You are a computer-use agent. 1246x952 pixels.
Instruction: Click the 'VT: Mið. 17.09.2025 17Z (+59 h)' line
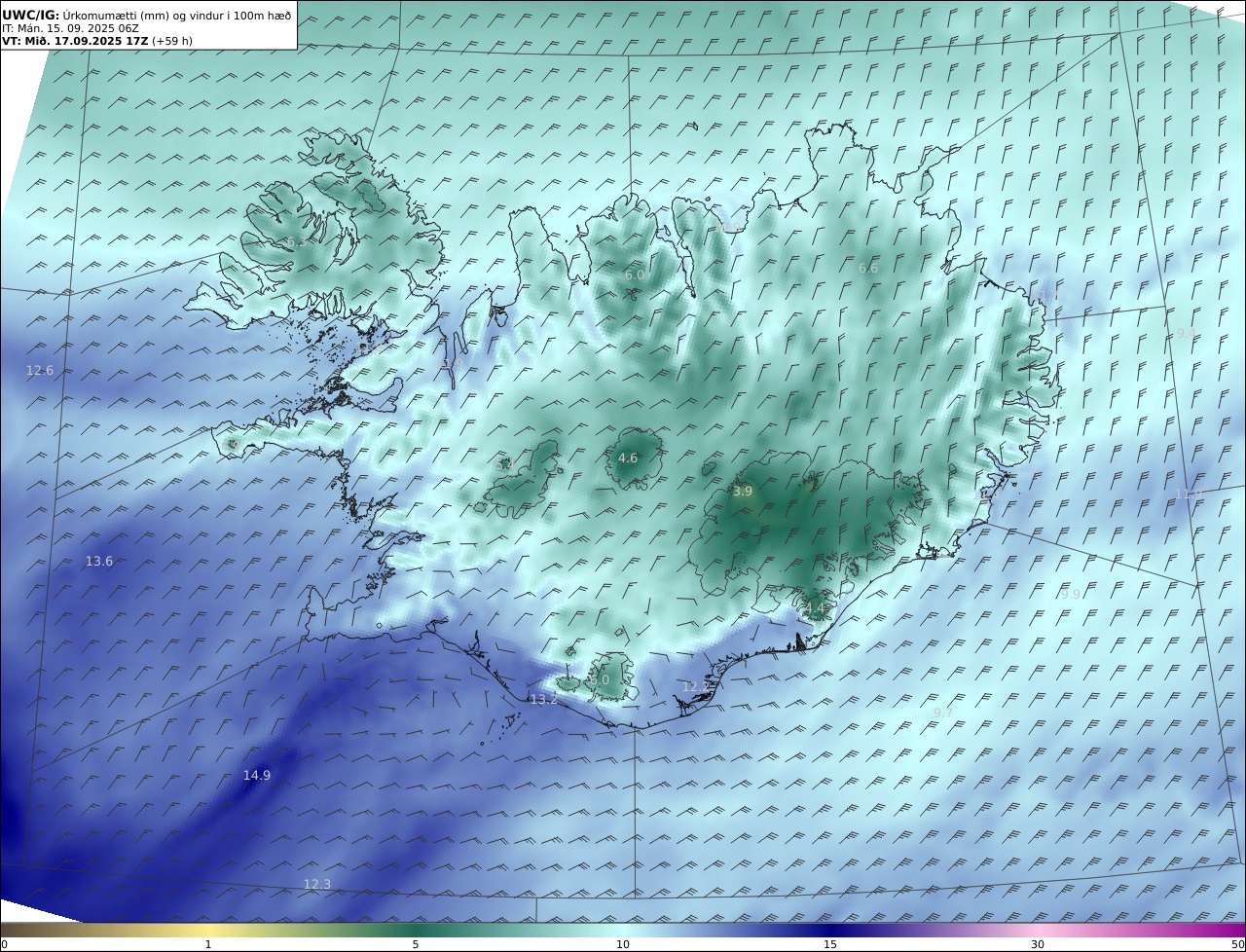97,42
